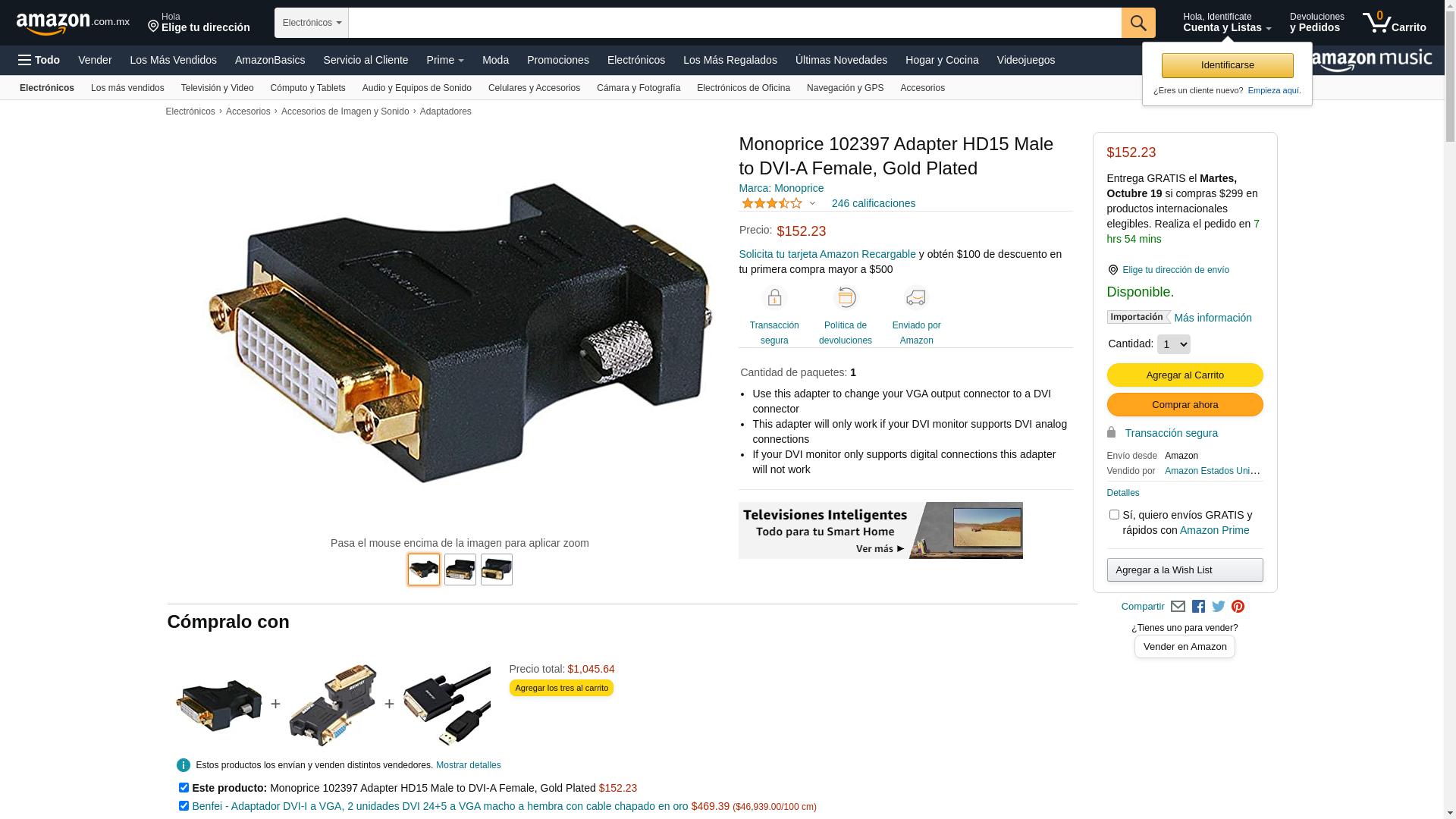Expand the star rating breakdown arrow
This screenshot has width=1456, height=819.
coord(812,203)
